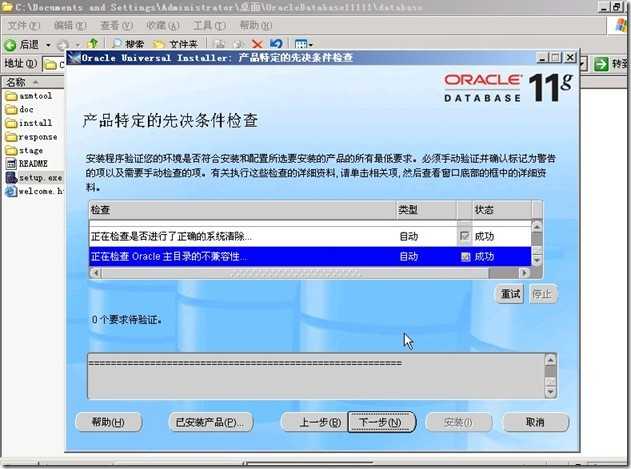The width and height of the screenshot is (631, 469).
Task: Proceed with the 下一步(N) button
Action: point(381,422)
